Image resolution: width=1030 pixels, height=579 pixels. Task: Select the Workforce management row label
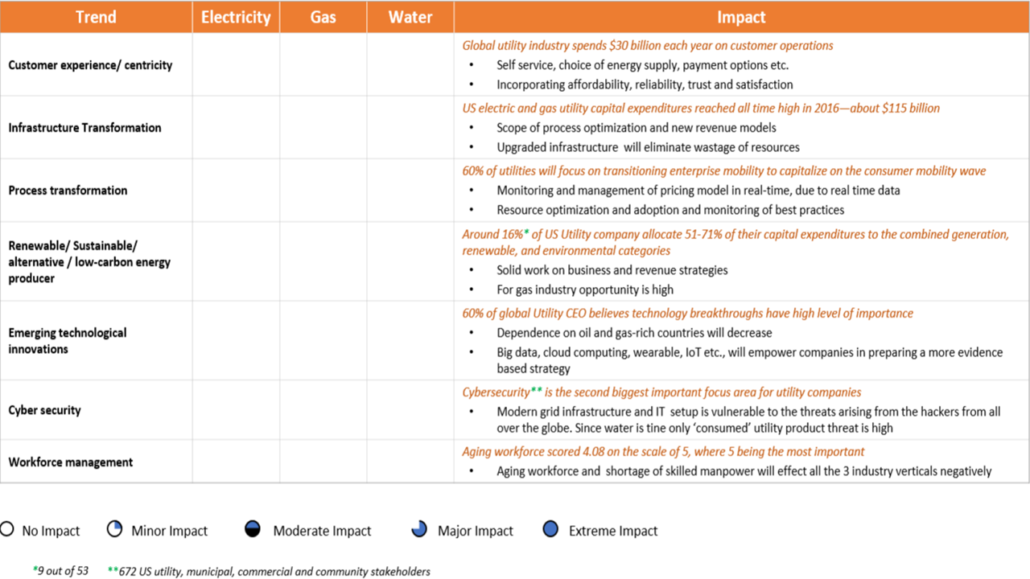point(71,462)
